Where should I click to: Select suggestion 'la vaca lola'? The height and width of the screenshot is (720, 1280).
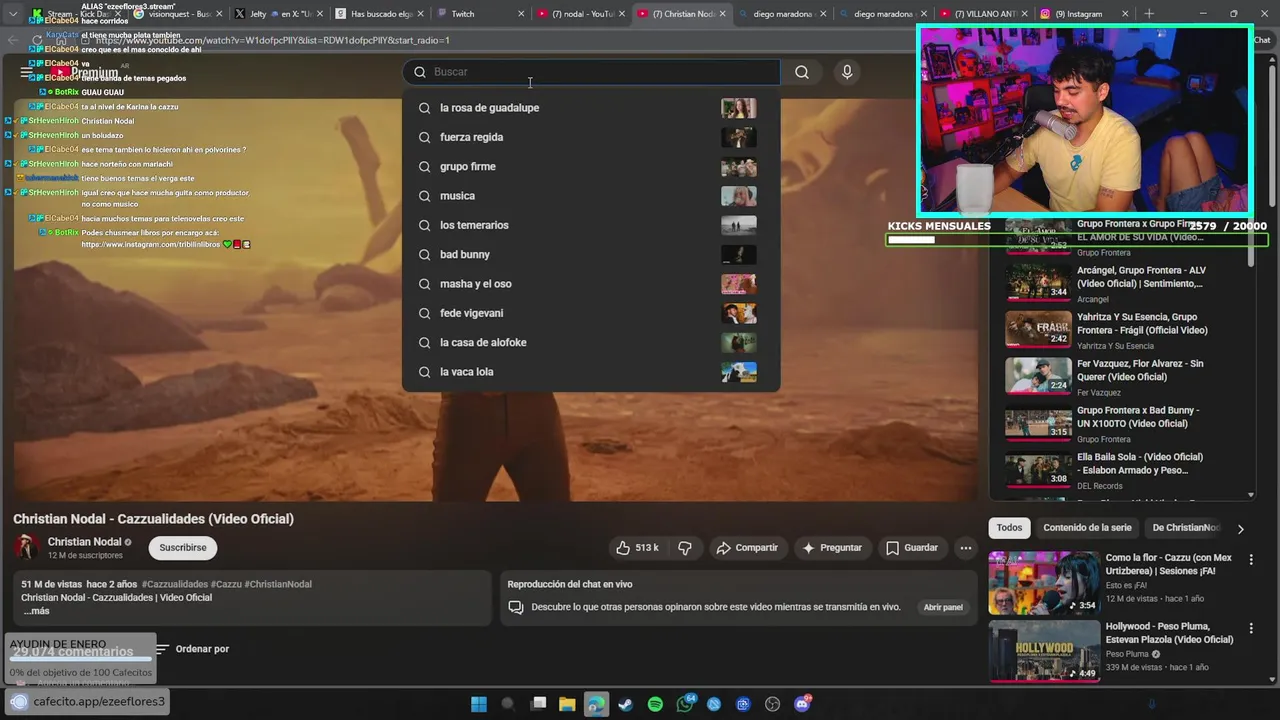pos(591,372)
